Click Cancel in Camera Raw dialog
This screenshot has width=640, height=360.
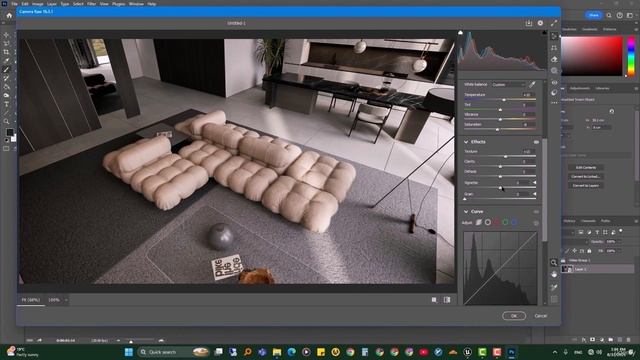click(541, 316)
